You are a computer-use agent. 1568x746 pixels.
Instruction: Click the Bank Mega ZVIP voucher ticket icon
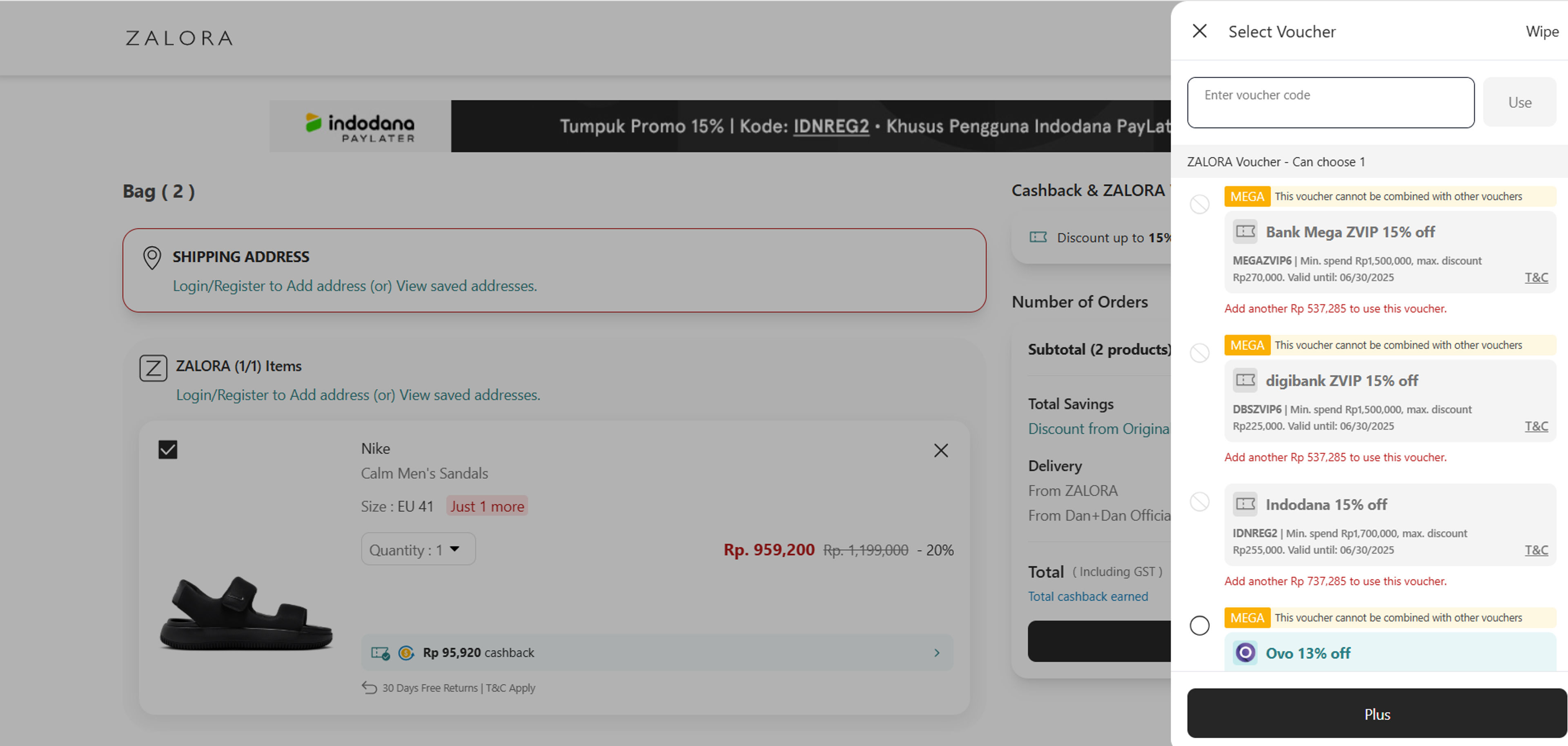point(1245,231)
